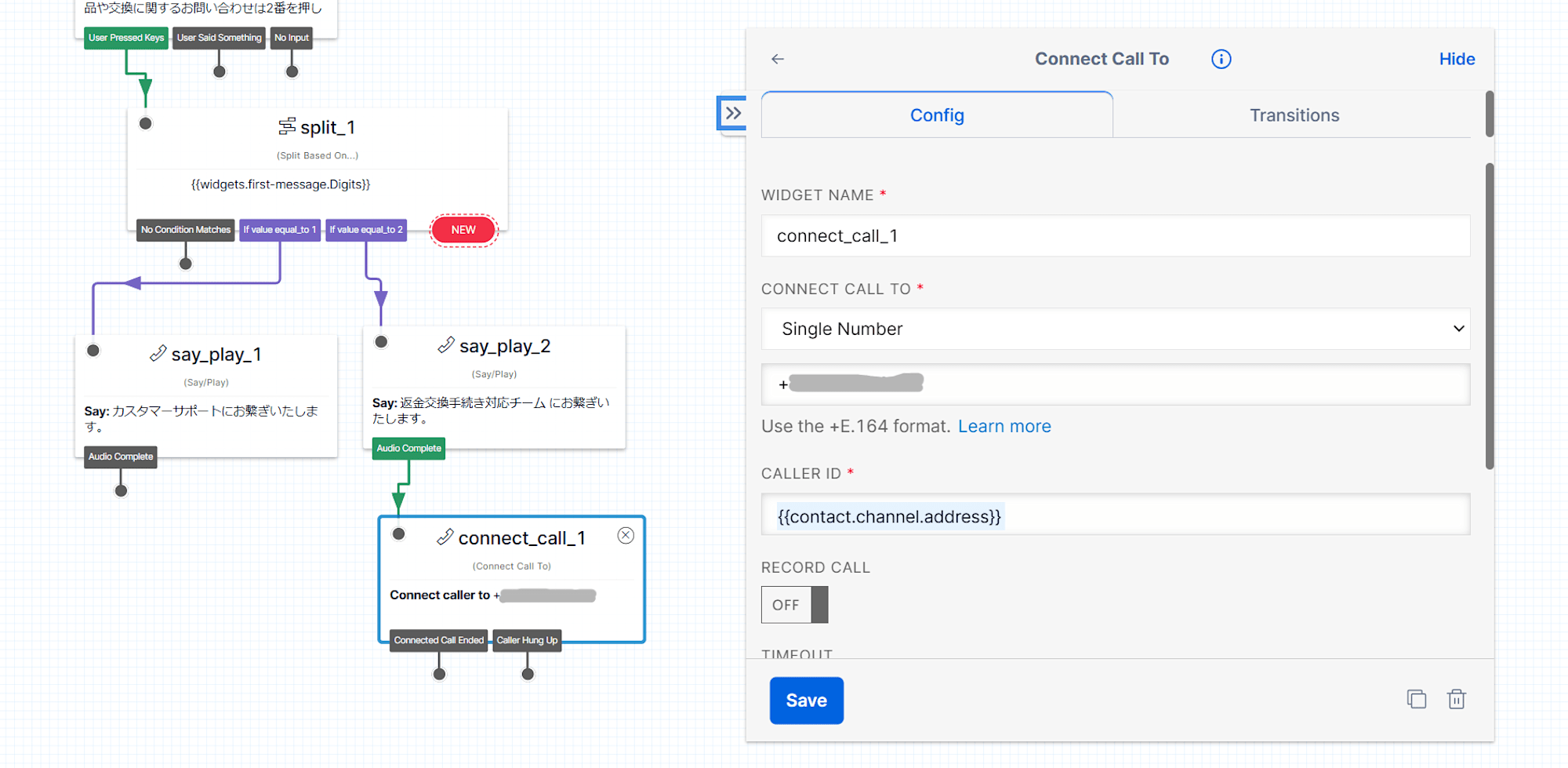Focus the phone number input field
The width and height of the screenshot is (1568, 768).
(x=1115, y=384)
